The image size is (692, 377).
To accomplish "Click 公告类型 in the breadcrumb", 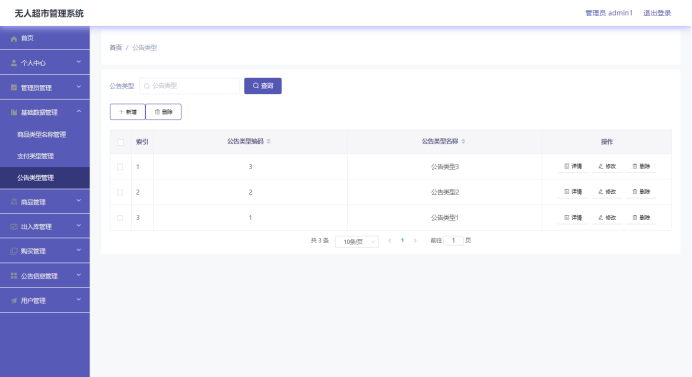I will [144, 48].
